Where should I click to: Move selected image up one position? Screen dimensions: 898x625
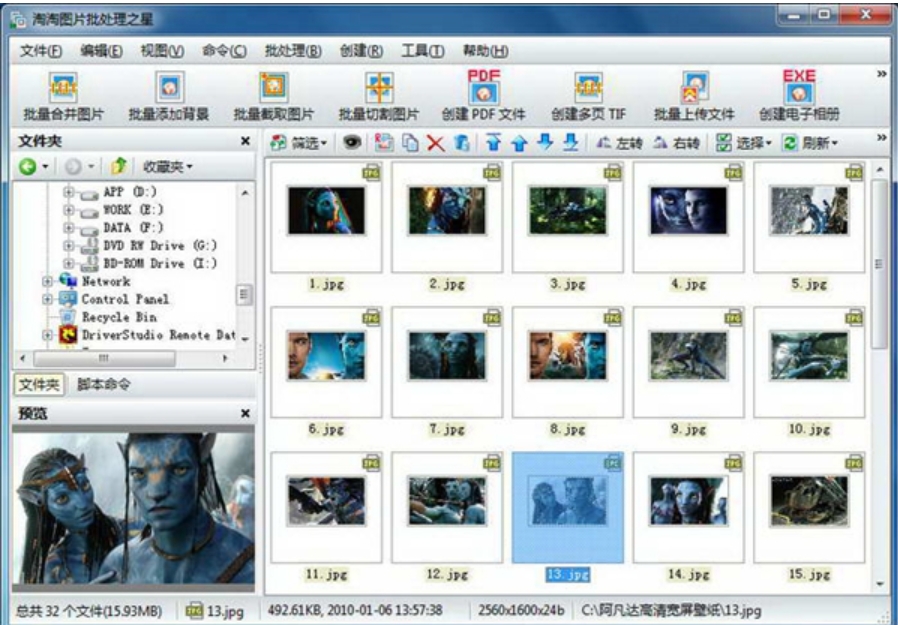point(519,143)
